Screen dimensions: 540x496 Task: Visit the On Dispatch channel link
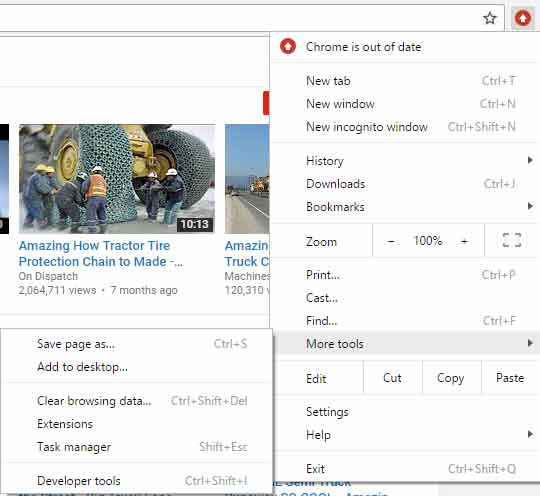point(48,276)
